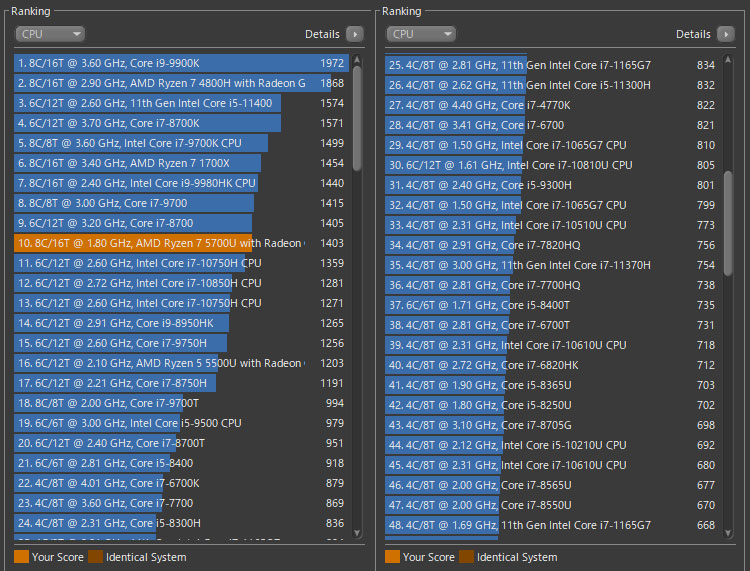Select row 20 Core i7-8700T
The image size is (750, 571).
tap(182, 443)
